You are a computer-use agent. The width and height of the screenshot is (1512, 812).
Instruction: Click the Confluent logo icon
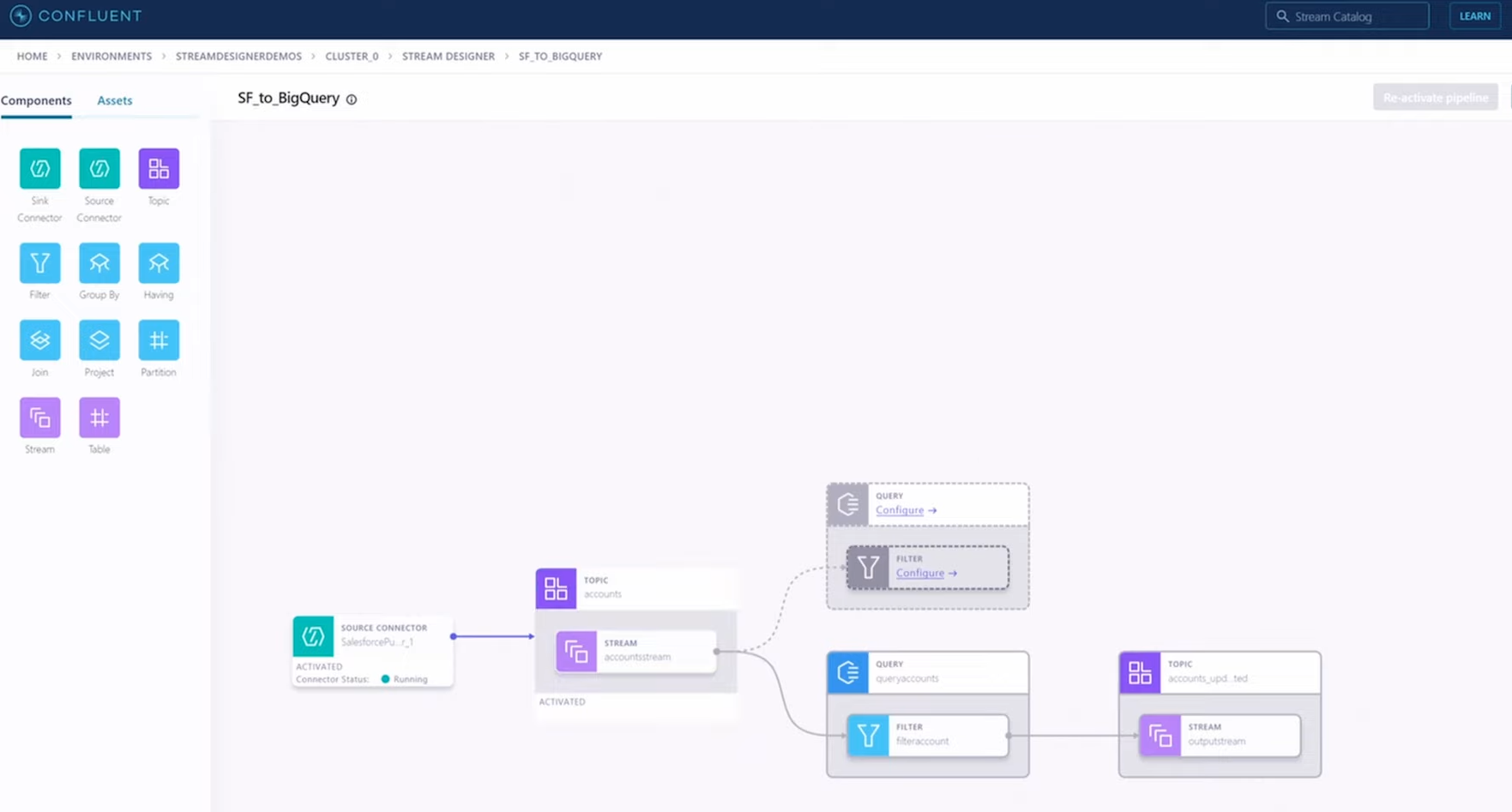[x=21, y=15]
